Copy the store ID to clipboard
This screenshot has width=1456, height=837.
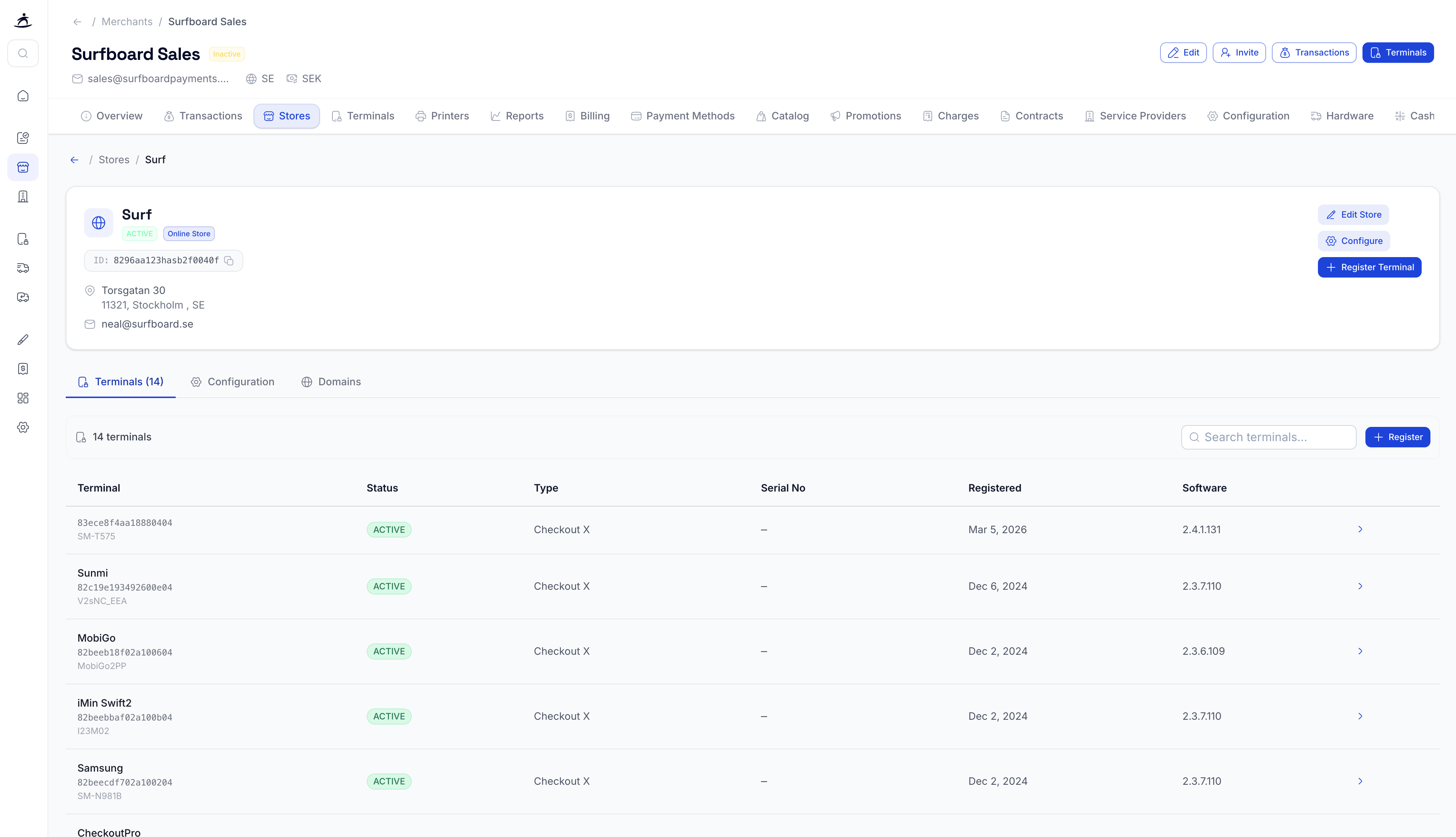coord(229,260)
